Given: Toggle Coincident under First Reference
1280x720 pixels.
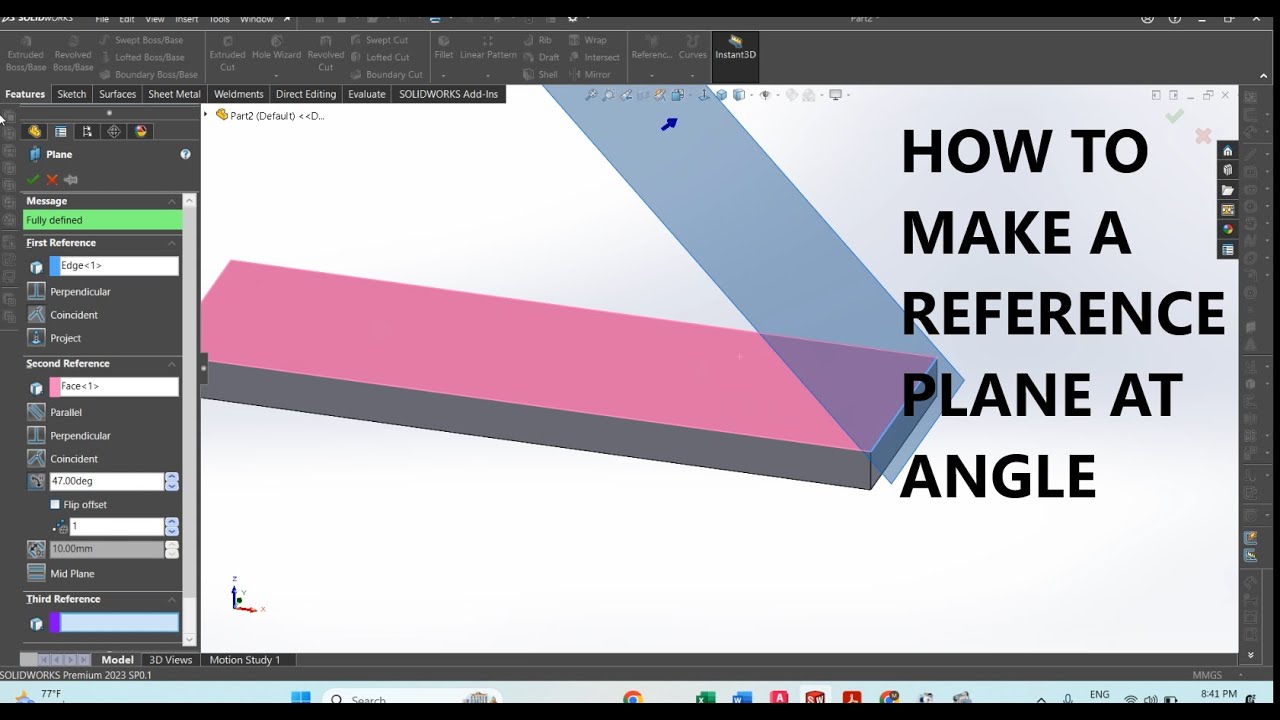Looking at the screenshot, I should click(x=36, y=314).
